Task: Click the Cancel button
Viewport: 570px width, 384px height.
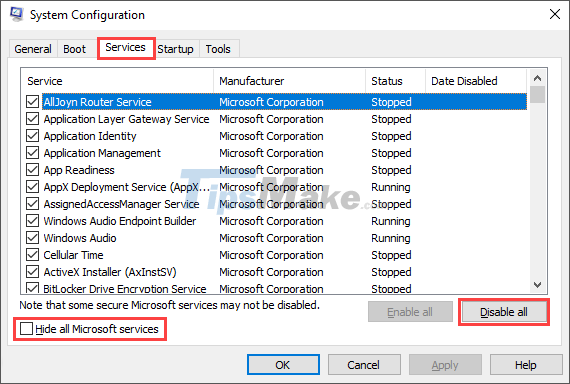Action: (364, 365)
